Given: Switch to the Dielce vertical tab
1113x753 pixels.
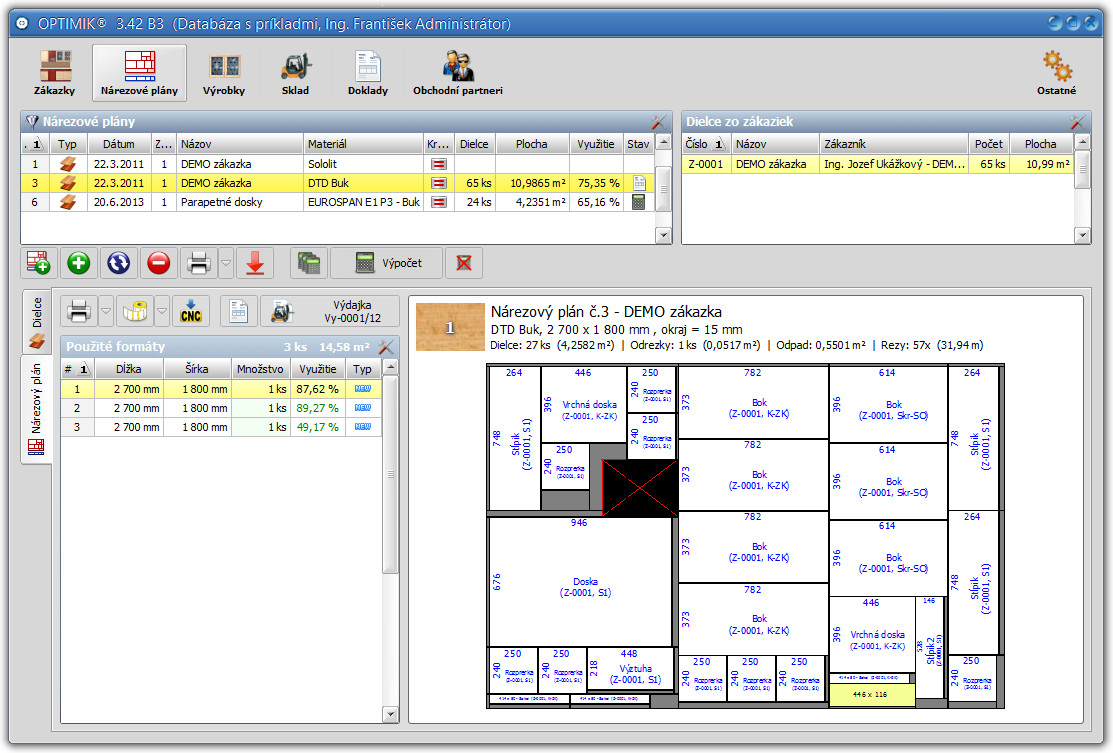Looking at the screenshot, I should (x=37, y=322).
